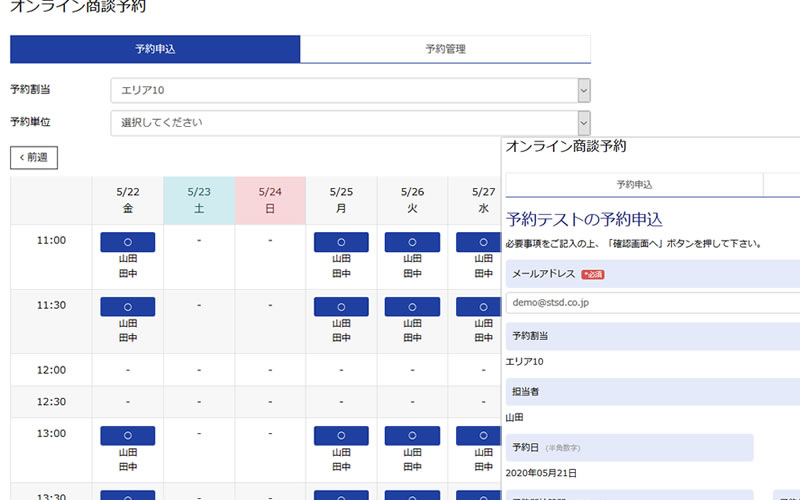Switch to the 予約管理 tab

coord(445,49)
